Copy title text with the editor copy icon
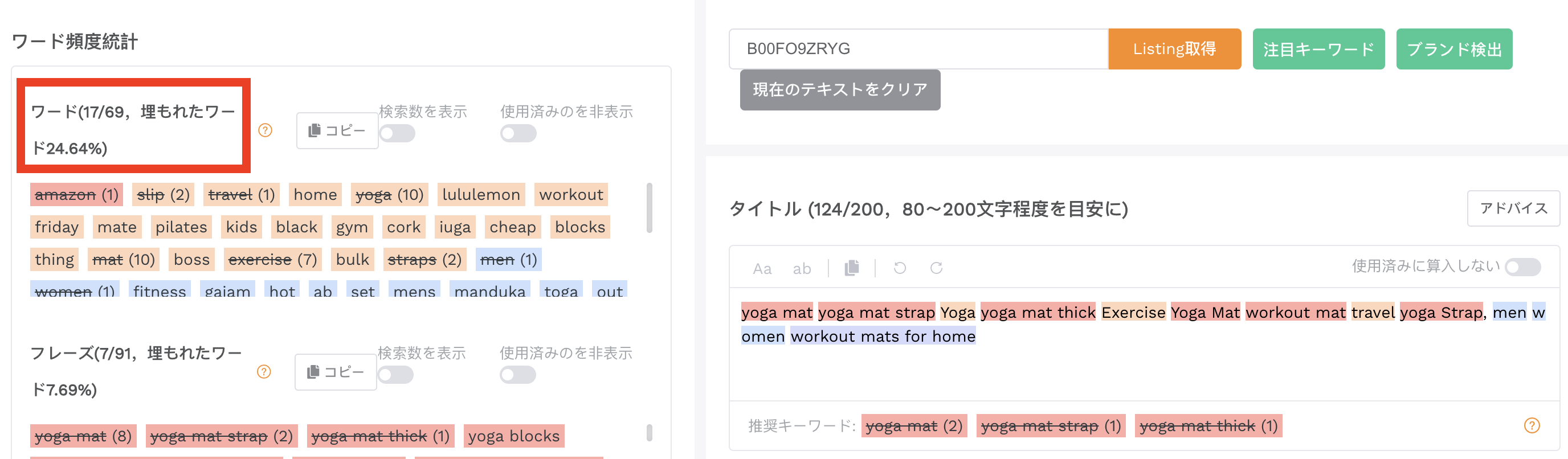Screen dimensions: 1568x459 pyautogui.click(x=852, y=268)
